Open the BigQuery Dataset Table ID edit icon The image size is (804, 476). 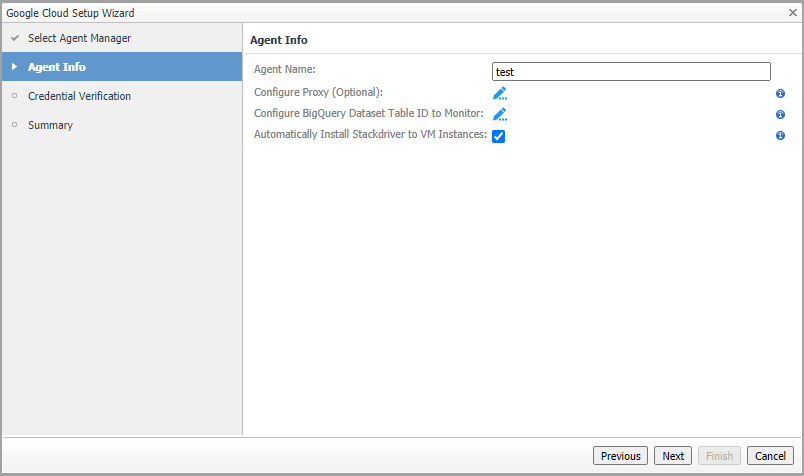click(499, 114)
